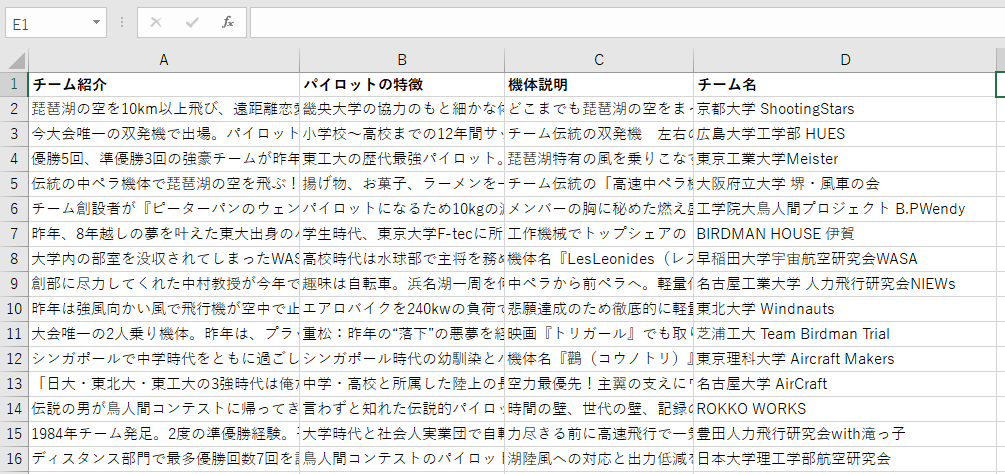Click cell C11 starting 映画『トリガール』
1005x474 pixels.
click(x=599, y=334)
